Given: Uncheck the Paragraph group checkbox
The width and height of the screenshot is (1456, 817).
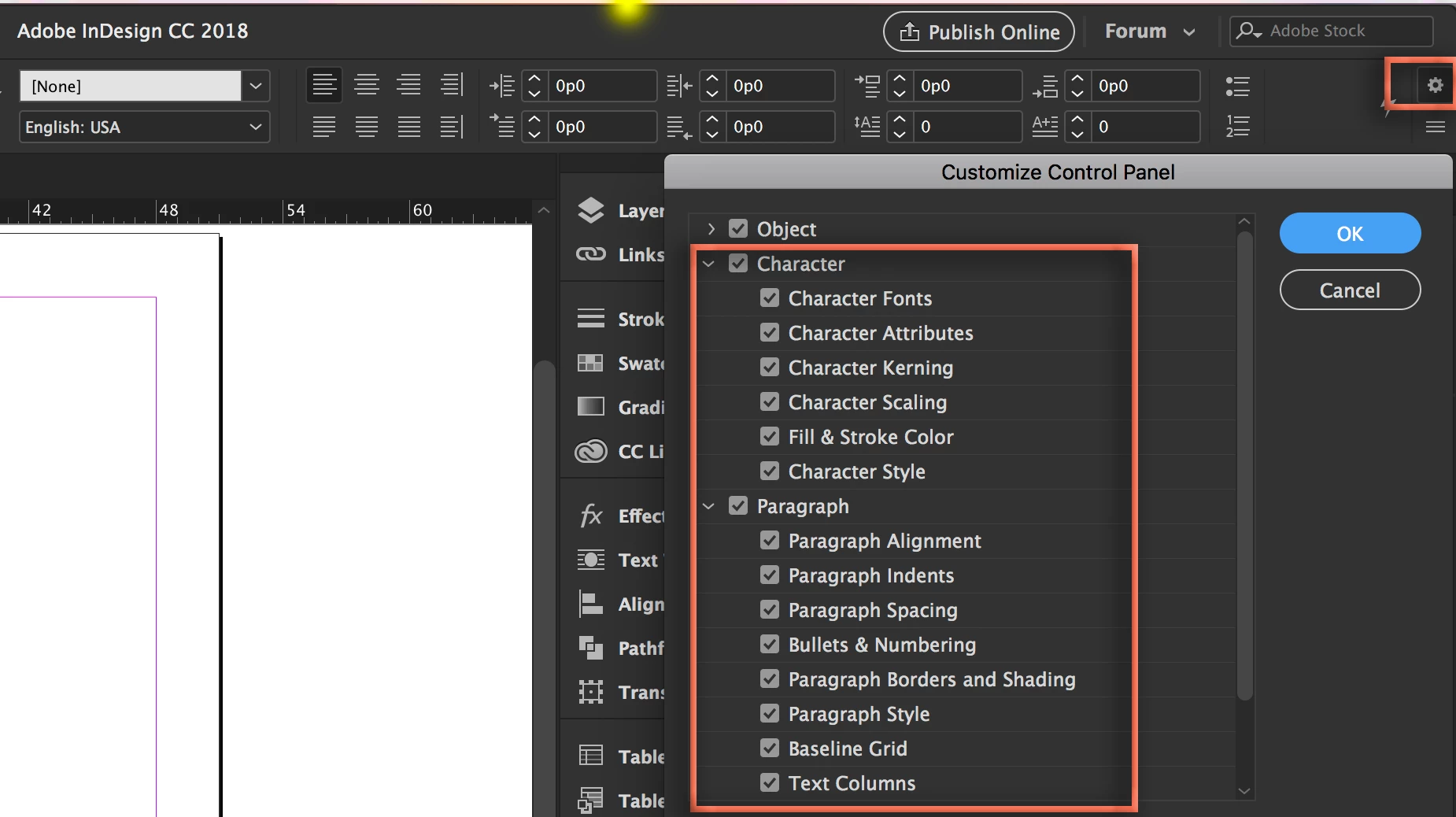Looking at the screenshot, I should 738,506.
